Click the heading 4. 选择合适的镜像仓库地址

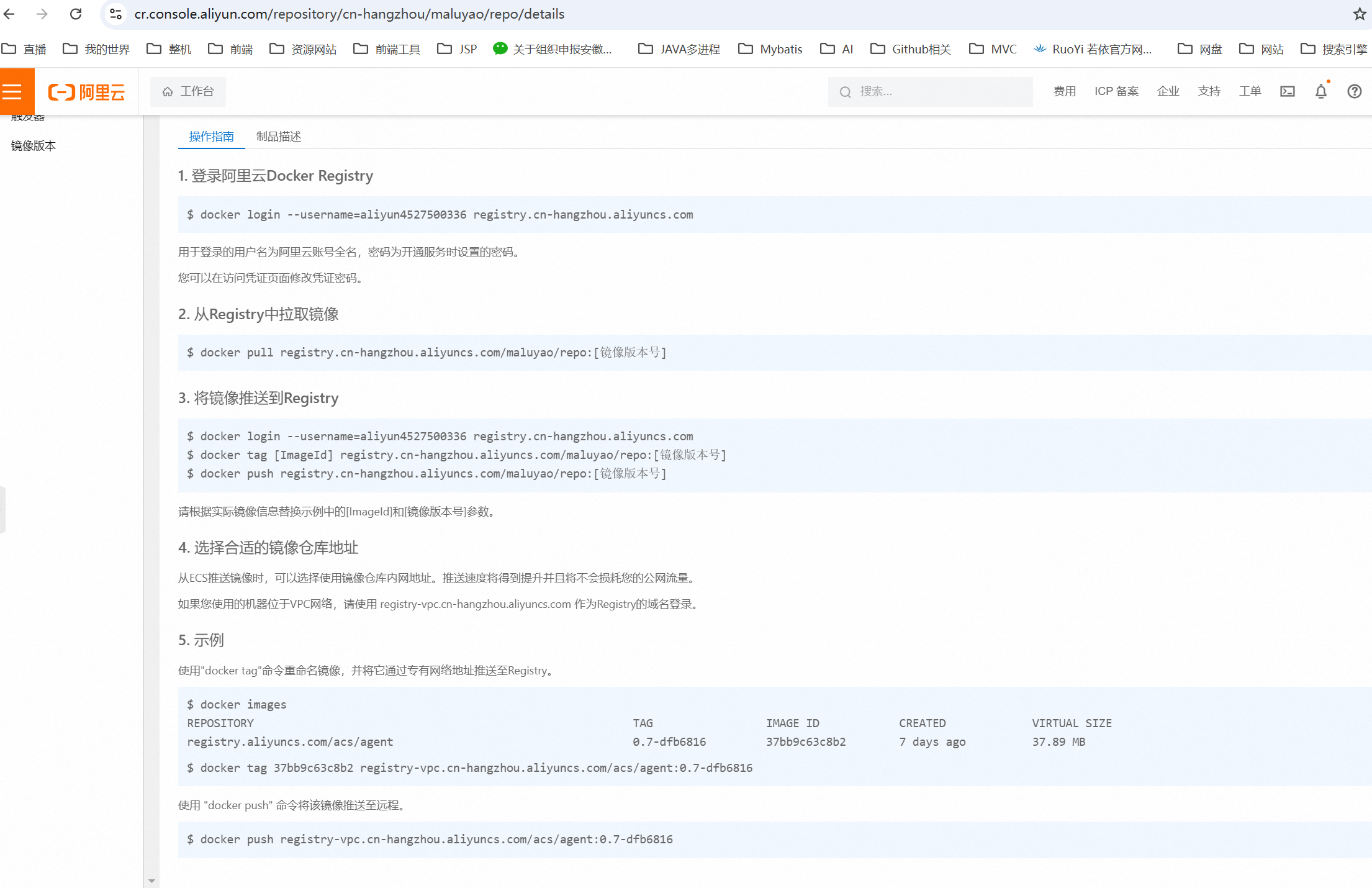point(268,548)
